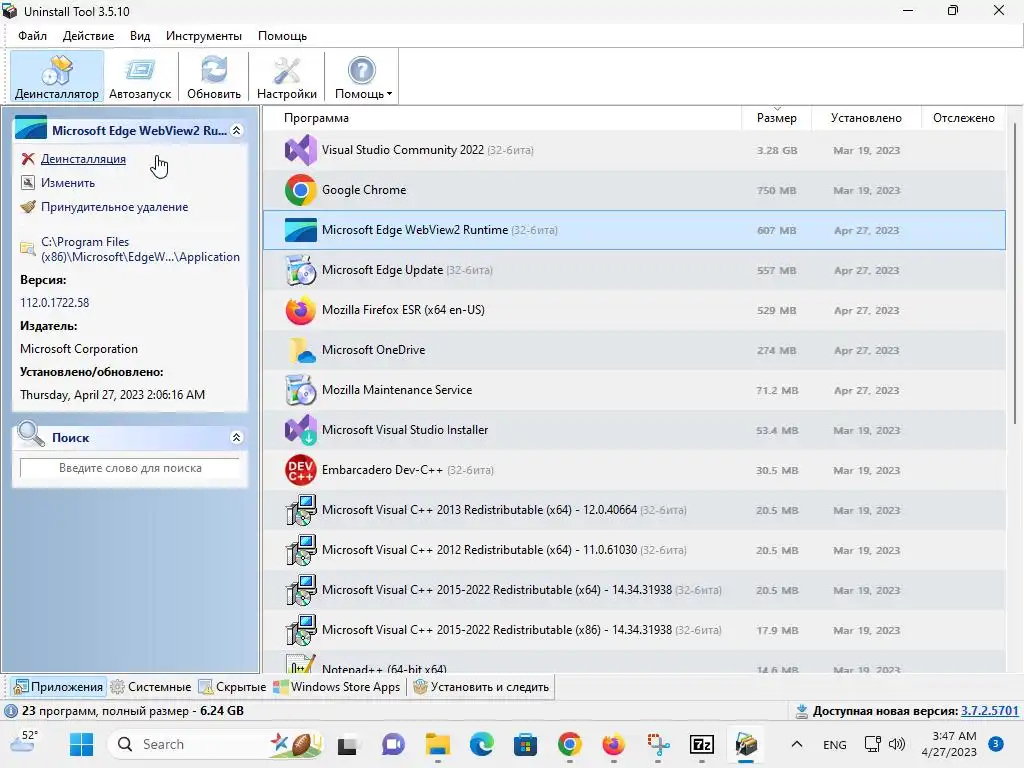1024x768 pixels.
Task: Open Настройки from the toolbar
Action: (287, 77)
